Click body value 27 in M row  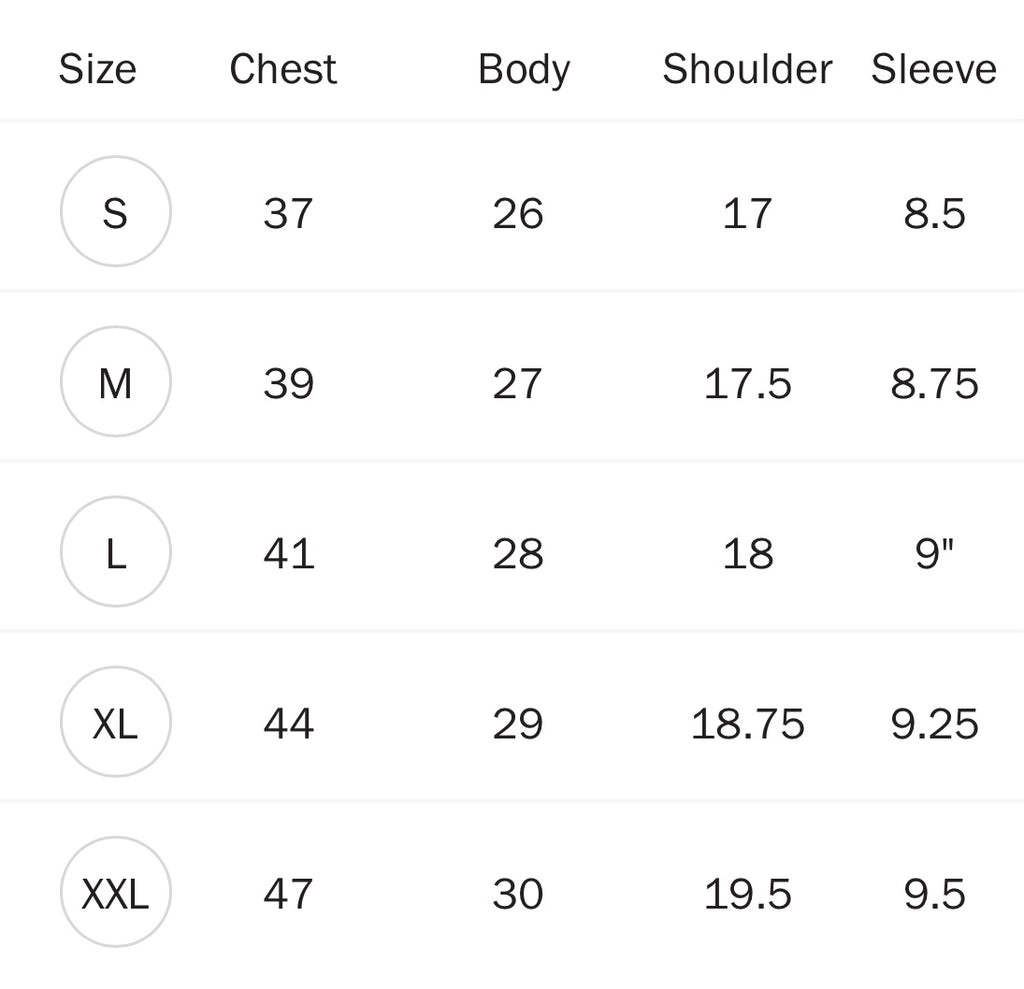pos(518,383)
